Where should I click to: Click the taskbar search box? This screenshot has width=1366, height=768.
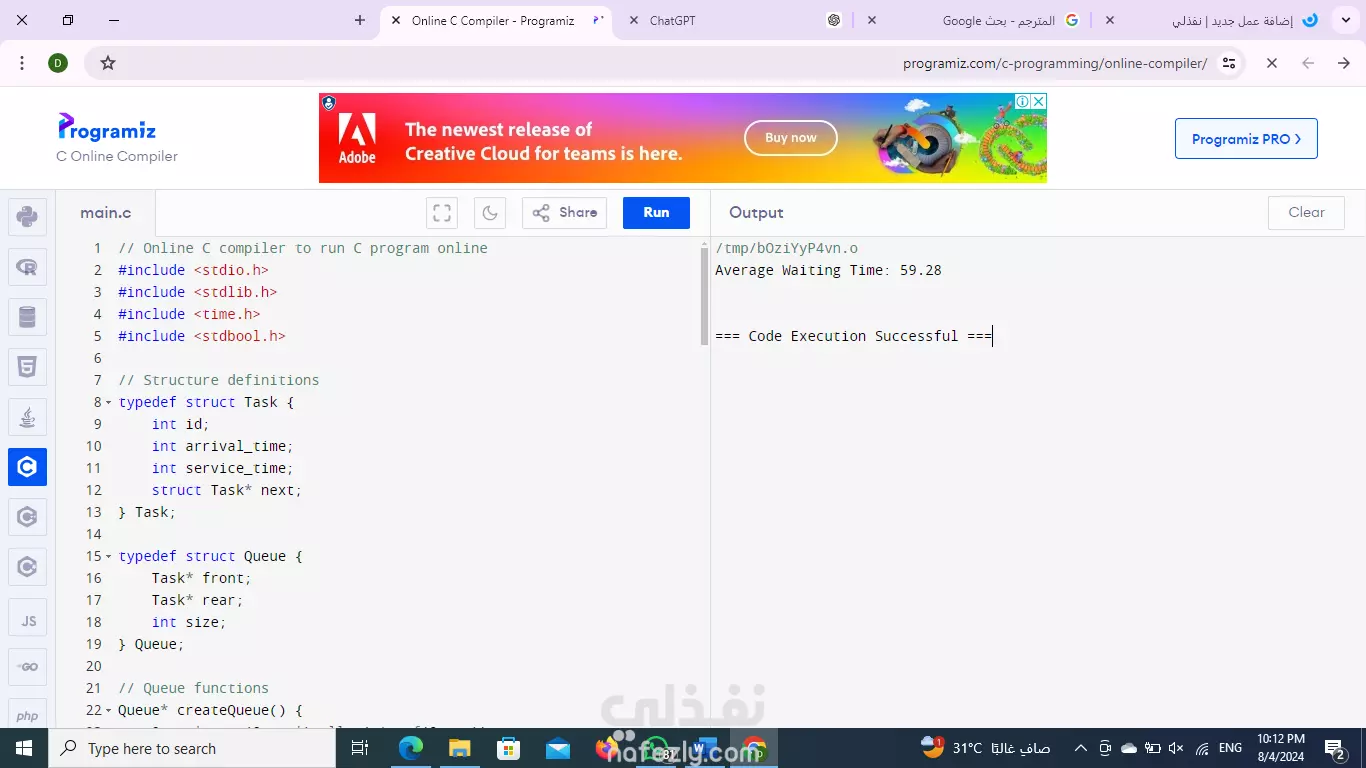(x=192, y=748)
